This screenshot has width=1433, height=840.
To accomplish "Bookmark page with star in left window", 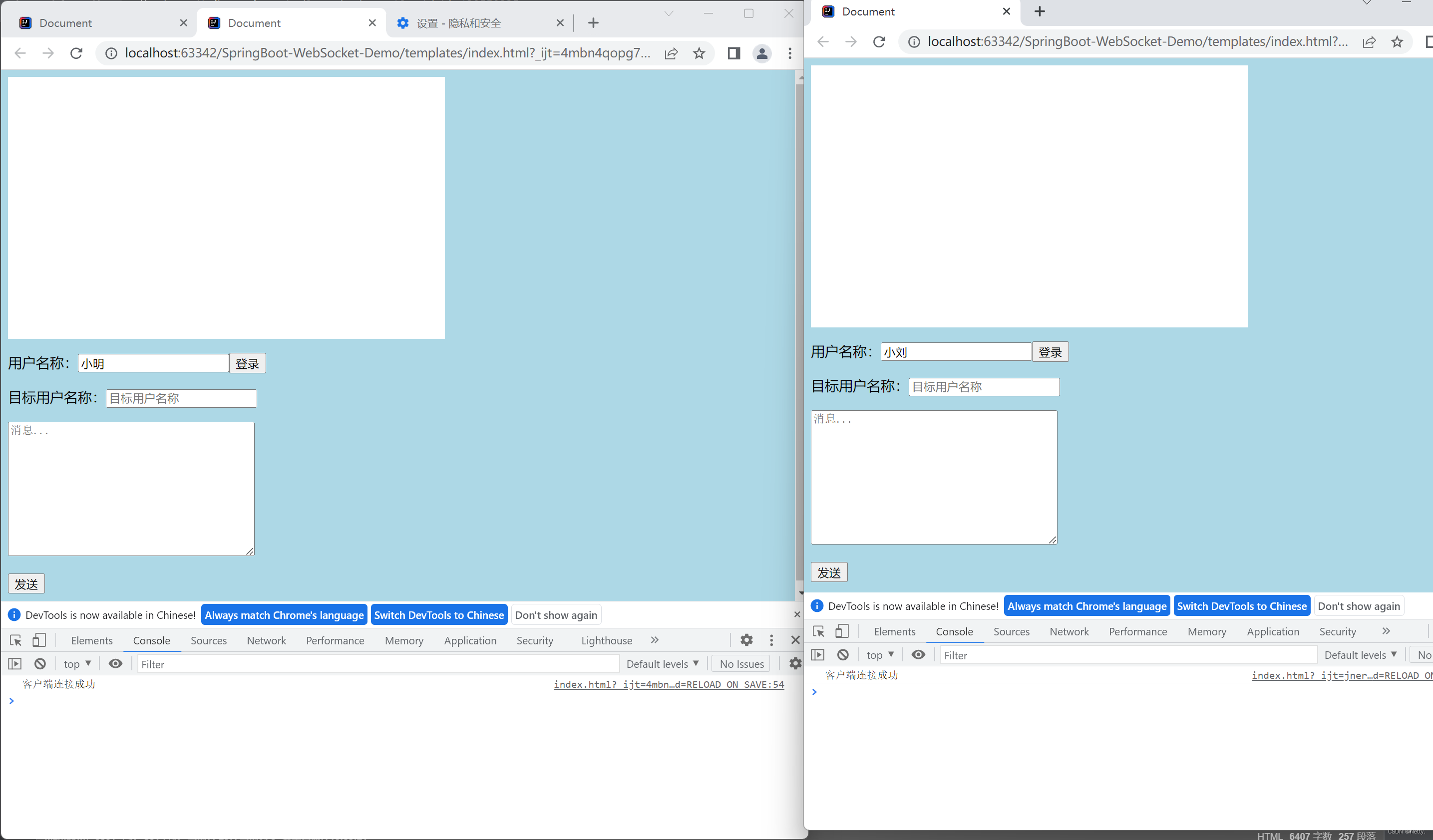I will [699, 53].
